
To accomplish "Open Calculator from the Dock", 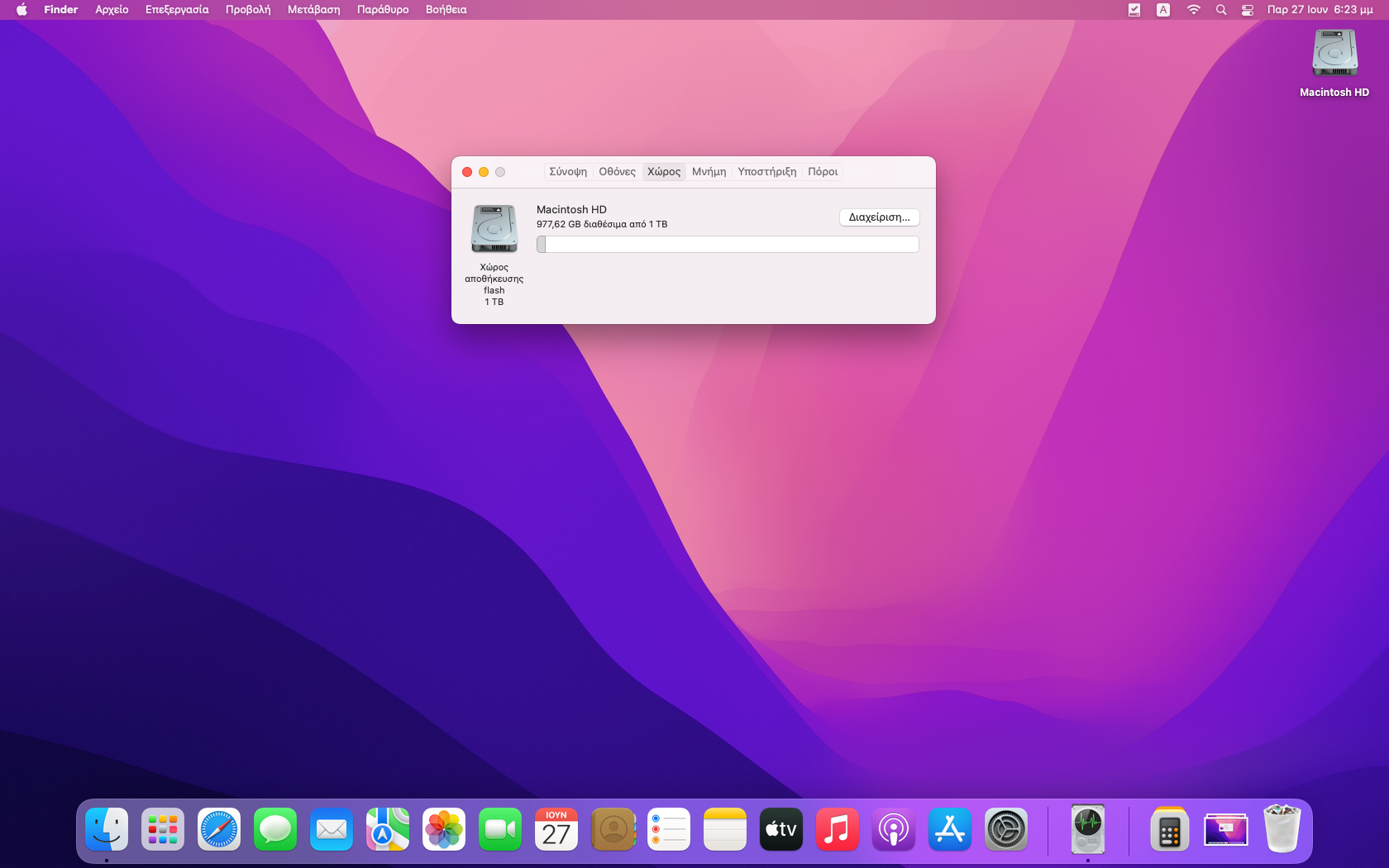I will click(x=1169, y=829).
